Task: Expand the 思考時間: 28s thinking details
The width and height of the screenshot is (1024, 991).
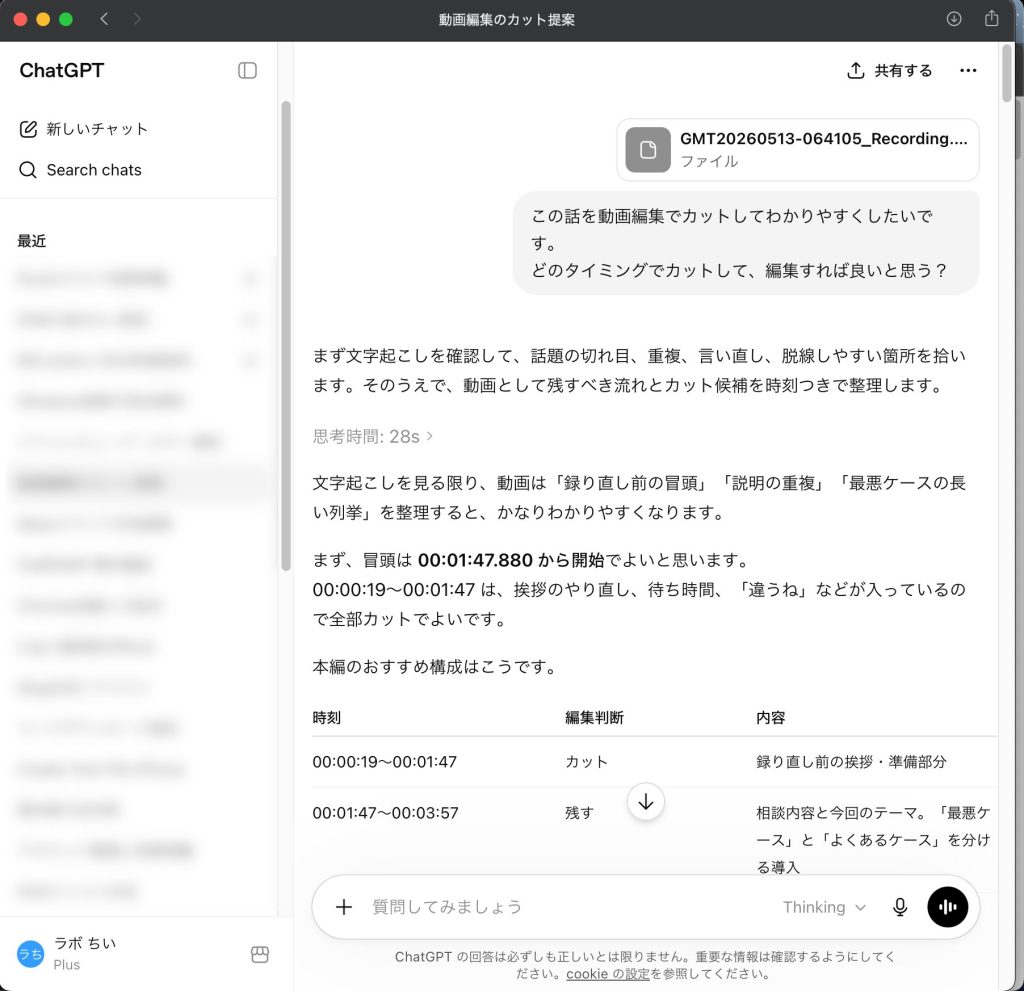Action: point(372,436)
